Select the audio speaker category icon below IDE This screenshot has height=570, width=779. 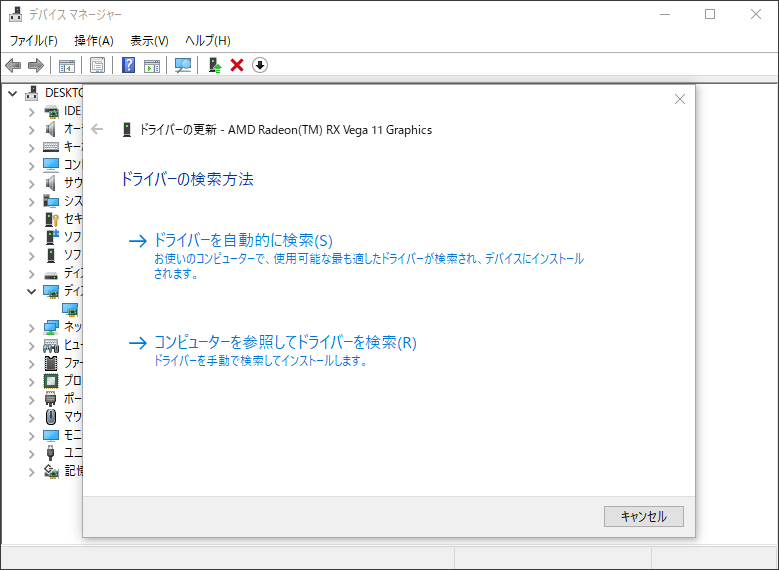click(x=51, y=129)
